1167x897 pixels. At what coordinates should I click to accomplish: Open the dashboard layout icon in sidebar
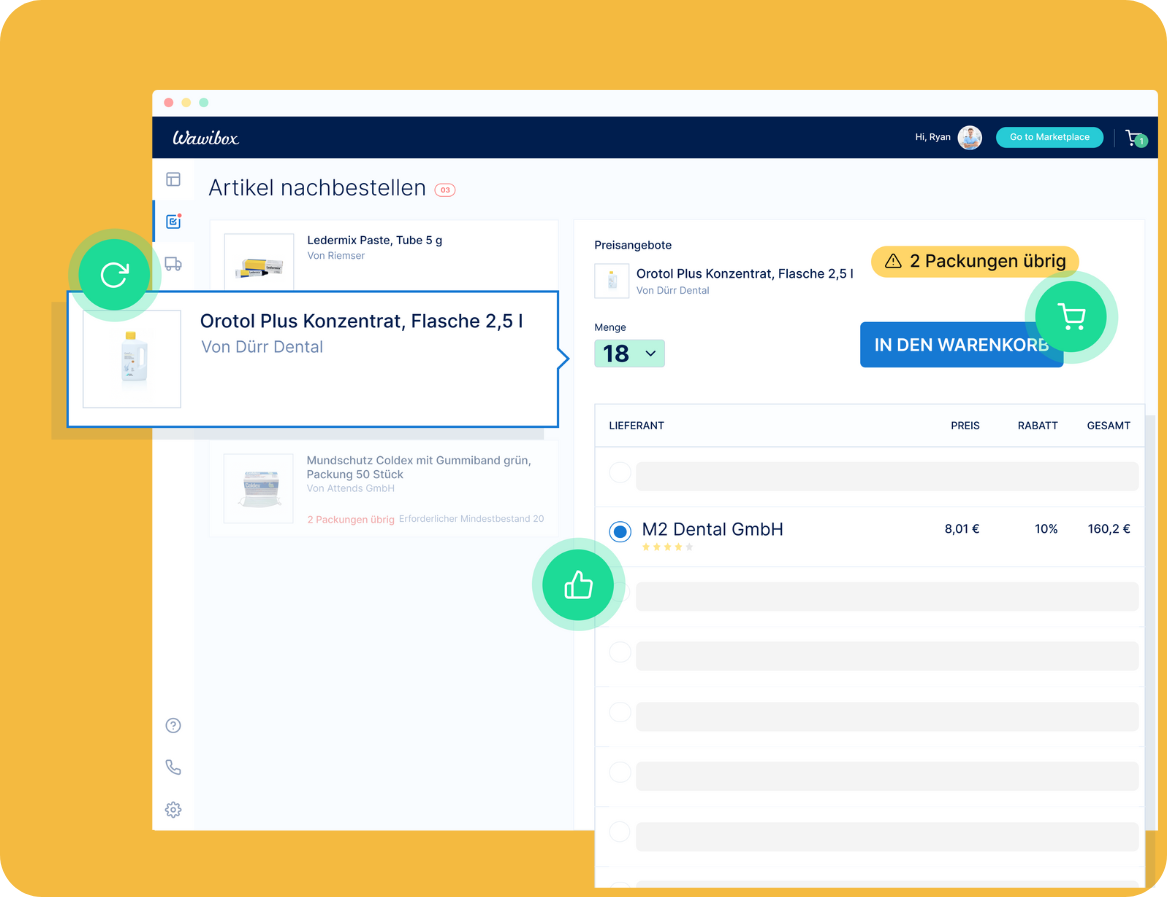coord(173,180)
